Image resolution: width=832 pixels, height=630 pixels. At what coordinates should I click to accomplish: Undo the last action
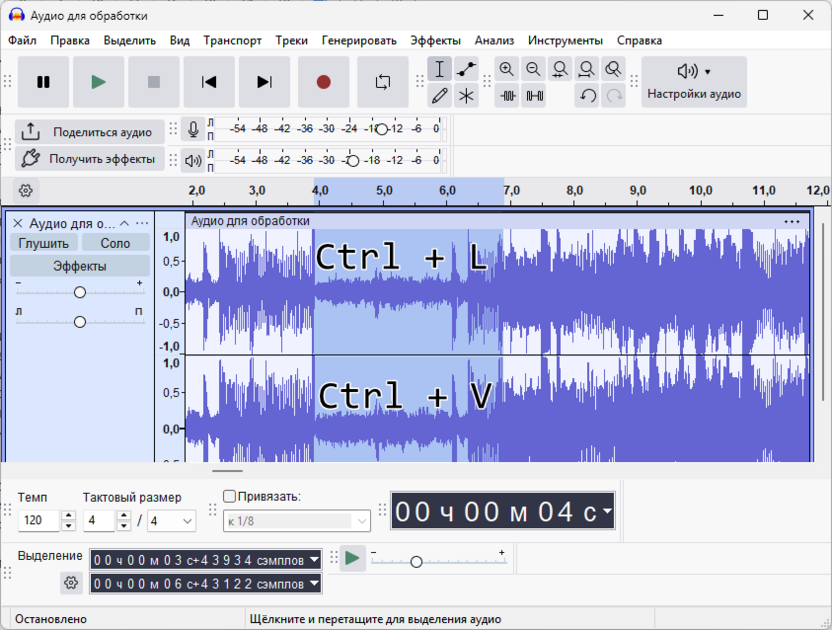point(587,96)
